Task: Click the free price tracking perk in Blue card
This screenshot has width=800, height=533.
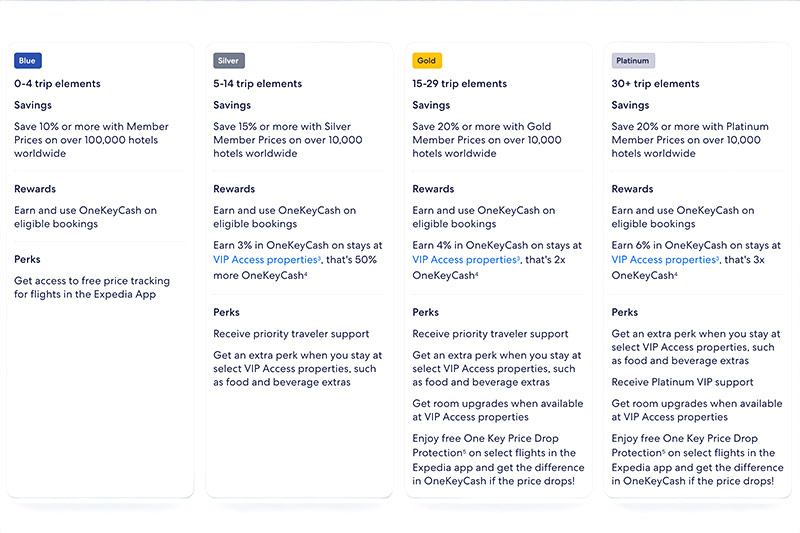Action: click(x=92, y=288)
